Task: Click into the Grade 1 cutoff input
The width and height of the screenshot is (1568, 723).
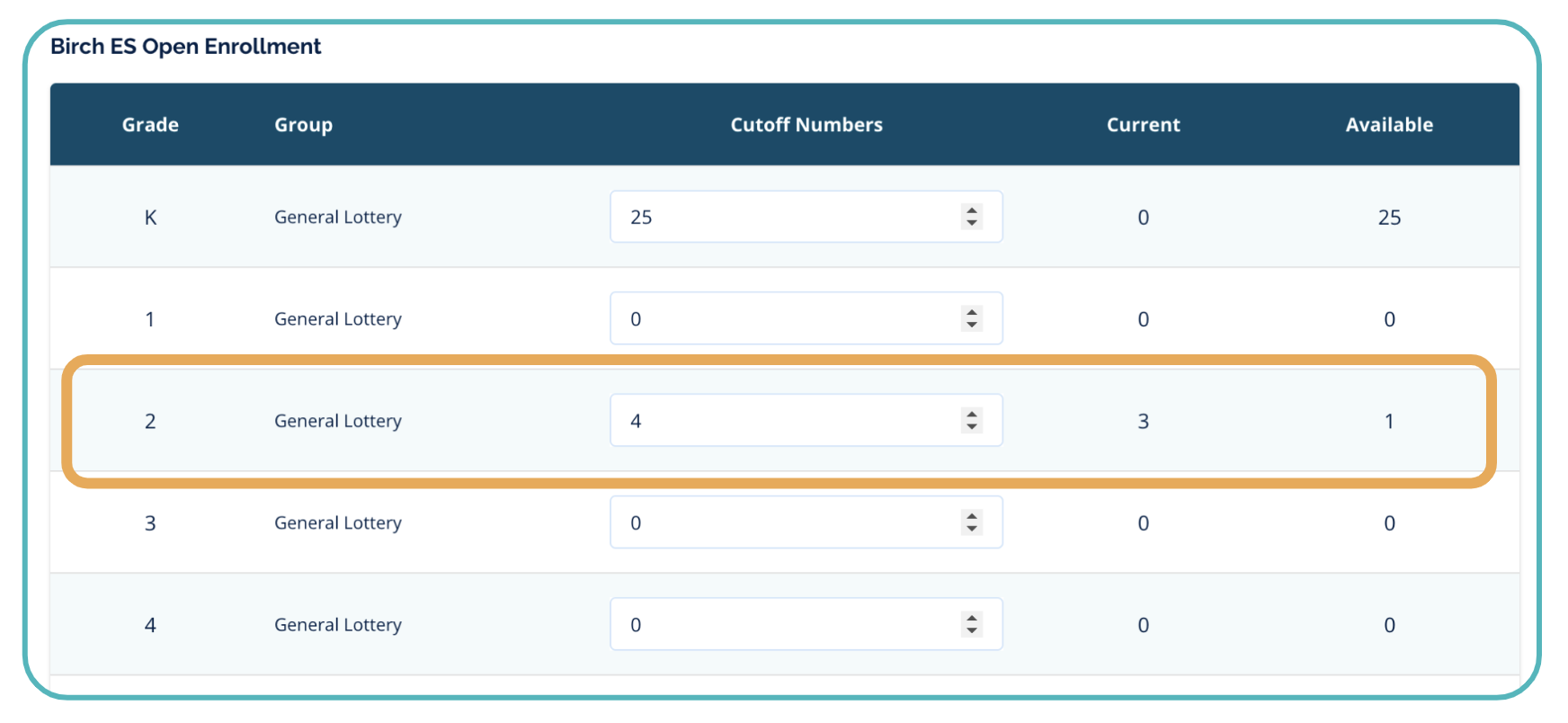Action: pos(782,318)
